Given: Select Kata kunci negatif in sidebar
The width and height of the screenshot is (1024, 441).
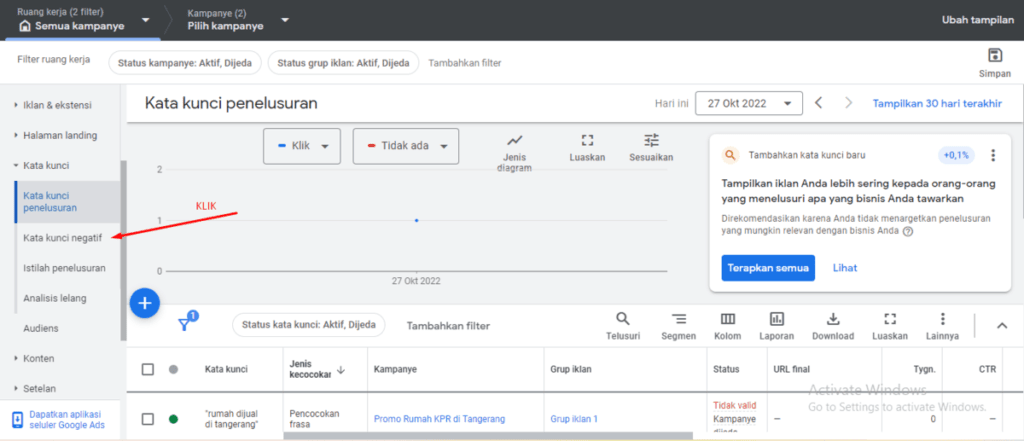Looking at the screenshot, I should pyautogui.click(x=62, y=238).
